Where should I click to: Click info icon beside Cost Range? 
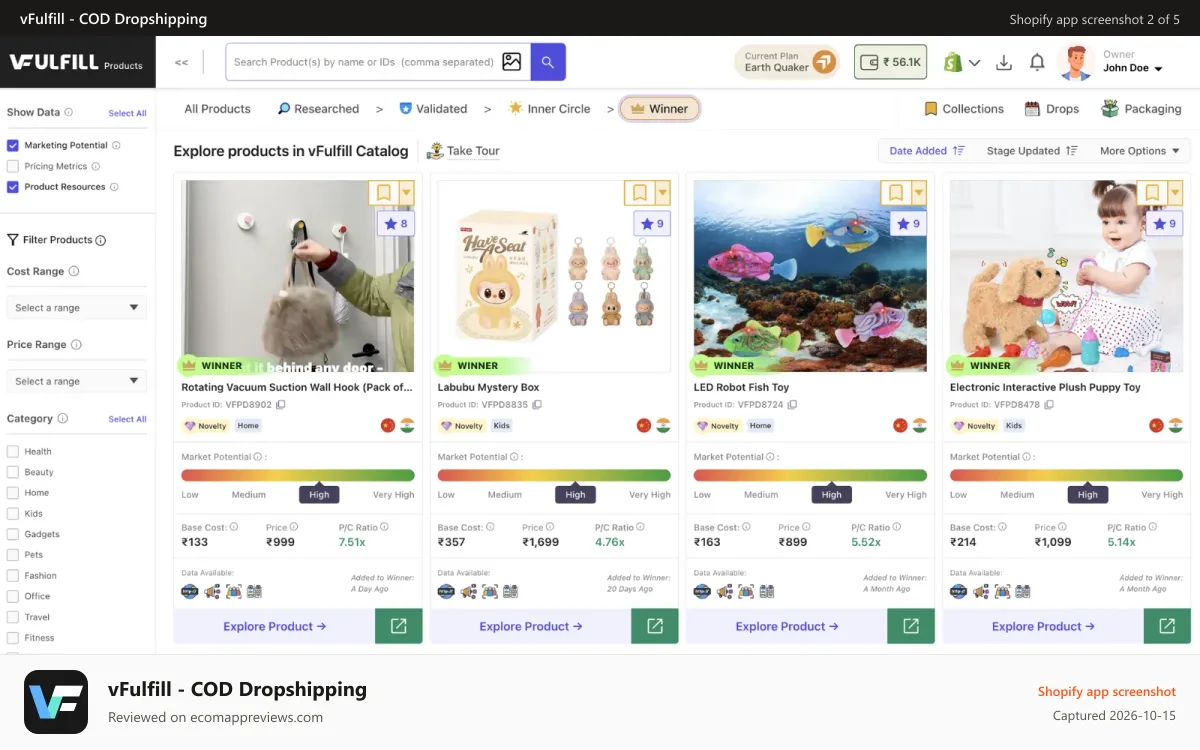(x=74, y=271)
